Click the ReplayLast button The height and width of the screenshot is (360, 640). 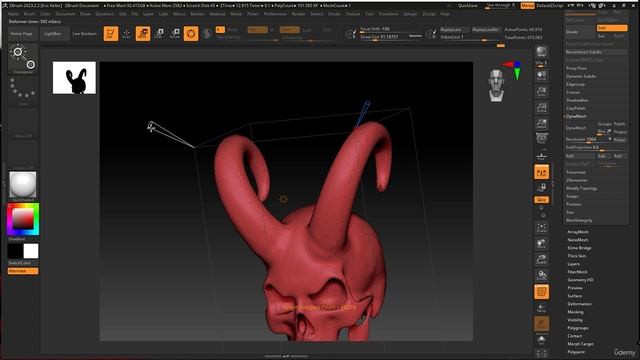(x=453, y=30)
